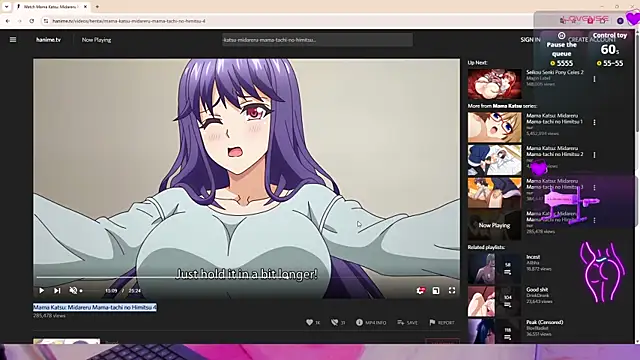Viewport: 640px width, 360px height.
Task: Open the Seikou Senki Pony Celes 2 title
Action: 555,72
